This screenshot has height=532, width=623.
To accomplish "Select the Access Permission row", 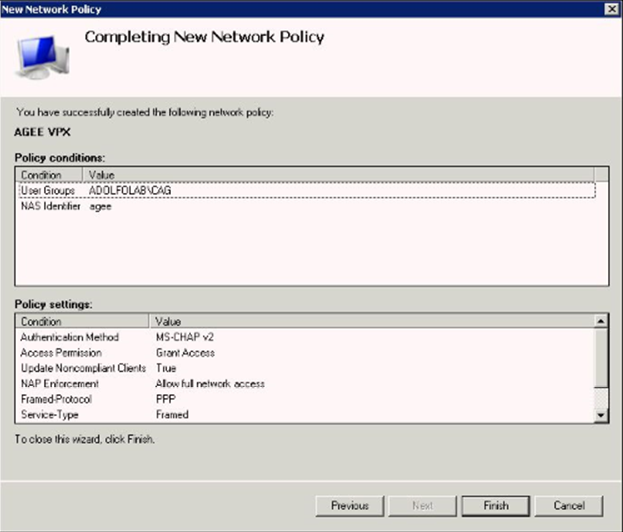I will [x=305, y=353].
